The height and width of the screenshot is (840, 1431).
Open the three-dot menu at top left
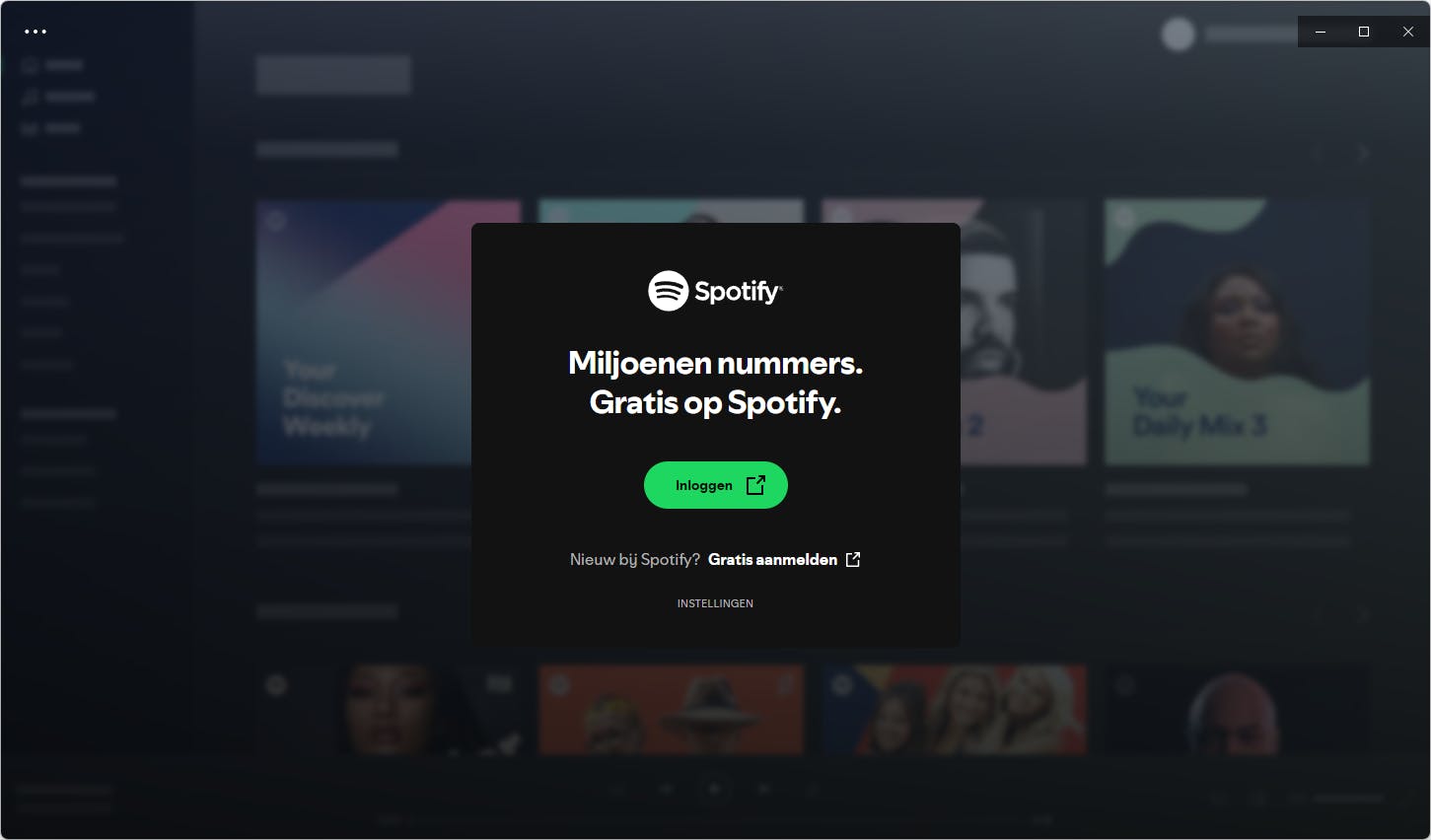pyautogui.click(x=36, y=32)
